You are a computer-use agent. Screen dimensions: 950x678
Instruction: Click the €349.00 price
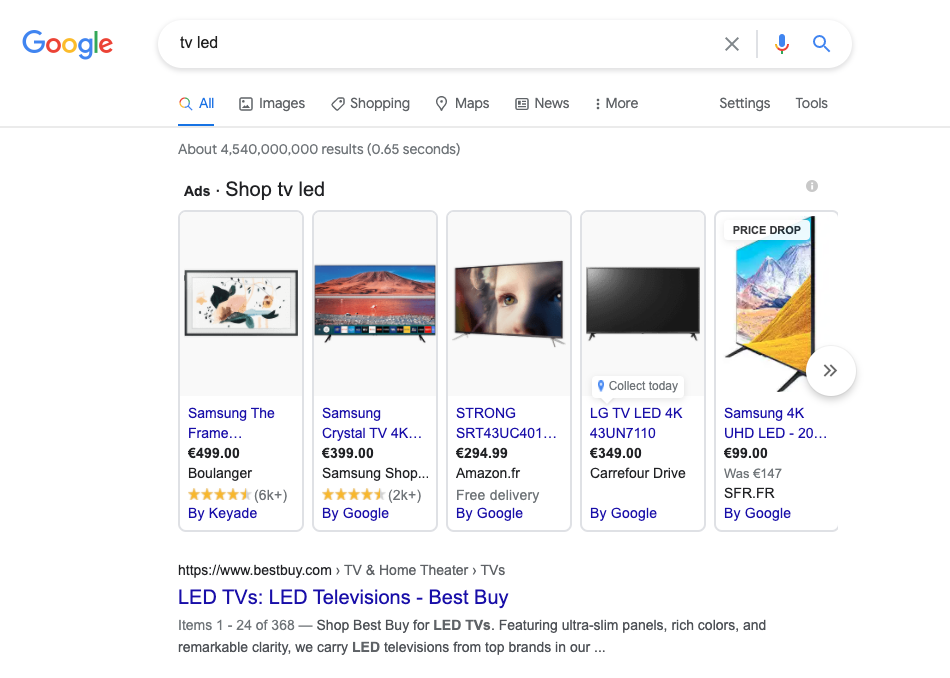pos(616,453)
